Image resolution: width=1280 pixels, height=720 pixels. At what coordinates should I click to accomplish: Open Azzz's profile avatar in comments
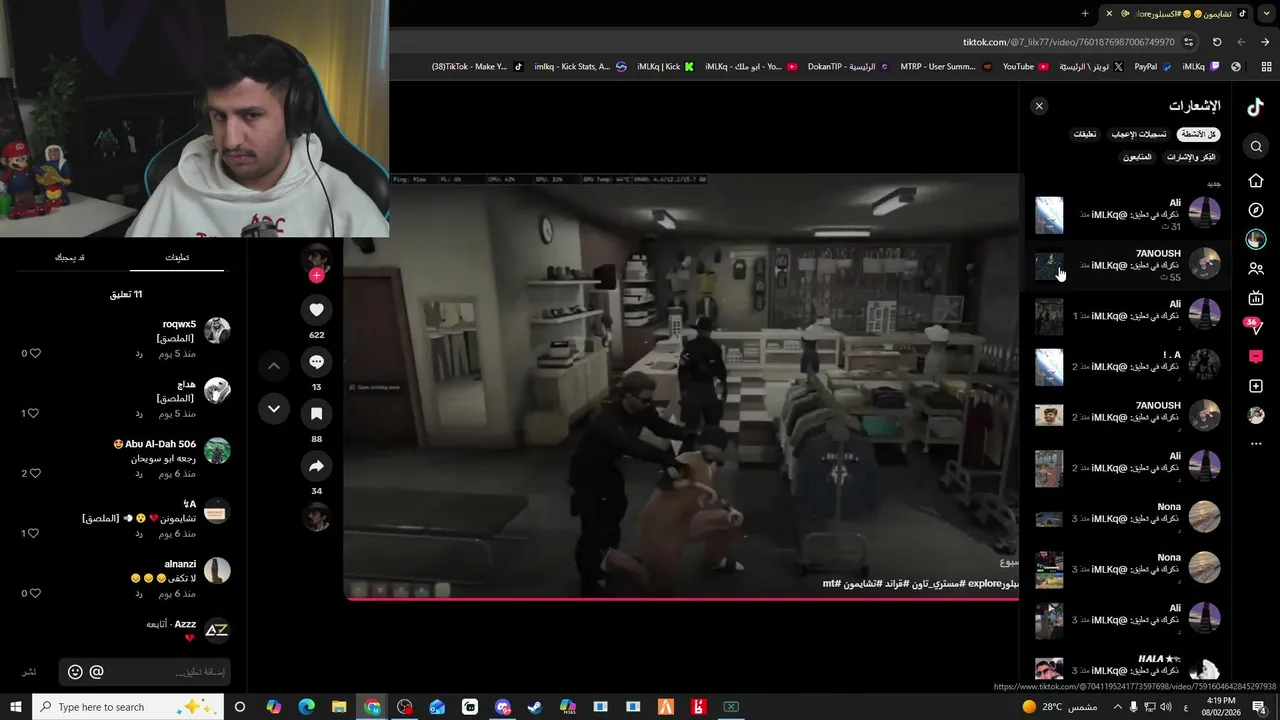tap(217, 631)
